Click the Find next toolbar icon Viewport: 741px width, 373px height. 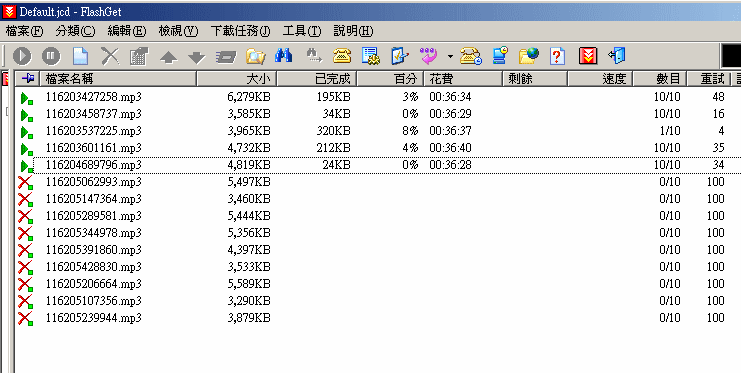[x=313, y=56]
